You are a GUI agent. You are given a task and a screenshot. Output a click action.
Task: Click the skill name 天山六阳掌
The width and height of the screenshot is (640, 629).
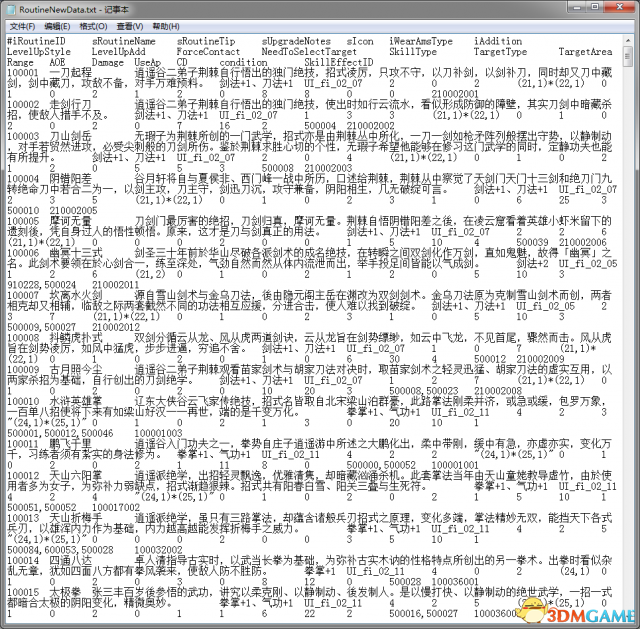[x=76, y=476]
